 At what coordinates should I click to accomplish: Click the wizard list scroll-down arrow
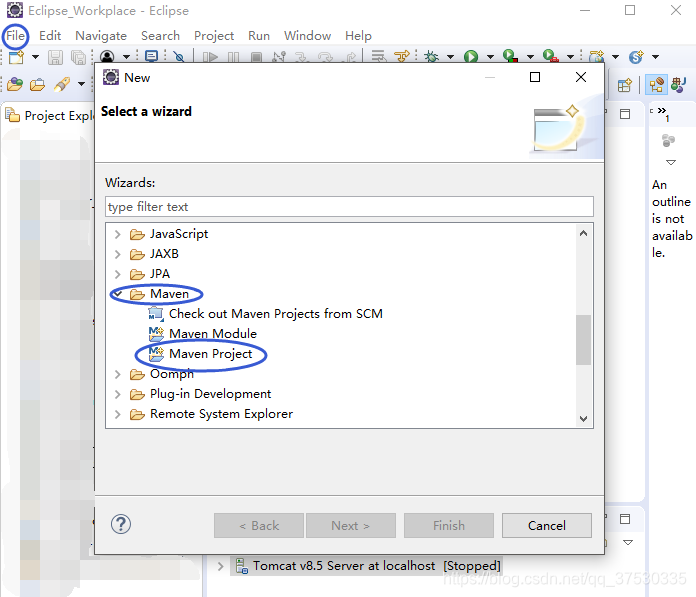click(583, 419)
